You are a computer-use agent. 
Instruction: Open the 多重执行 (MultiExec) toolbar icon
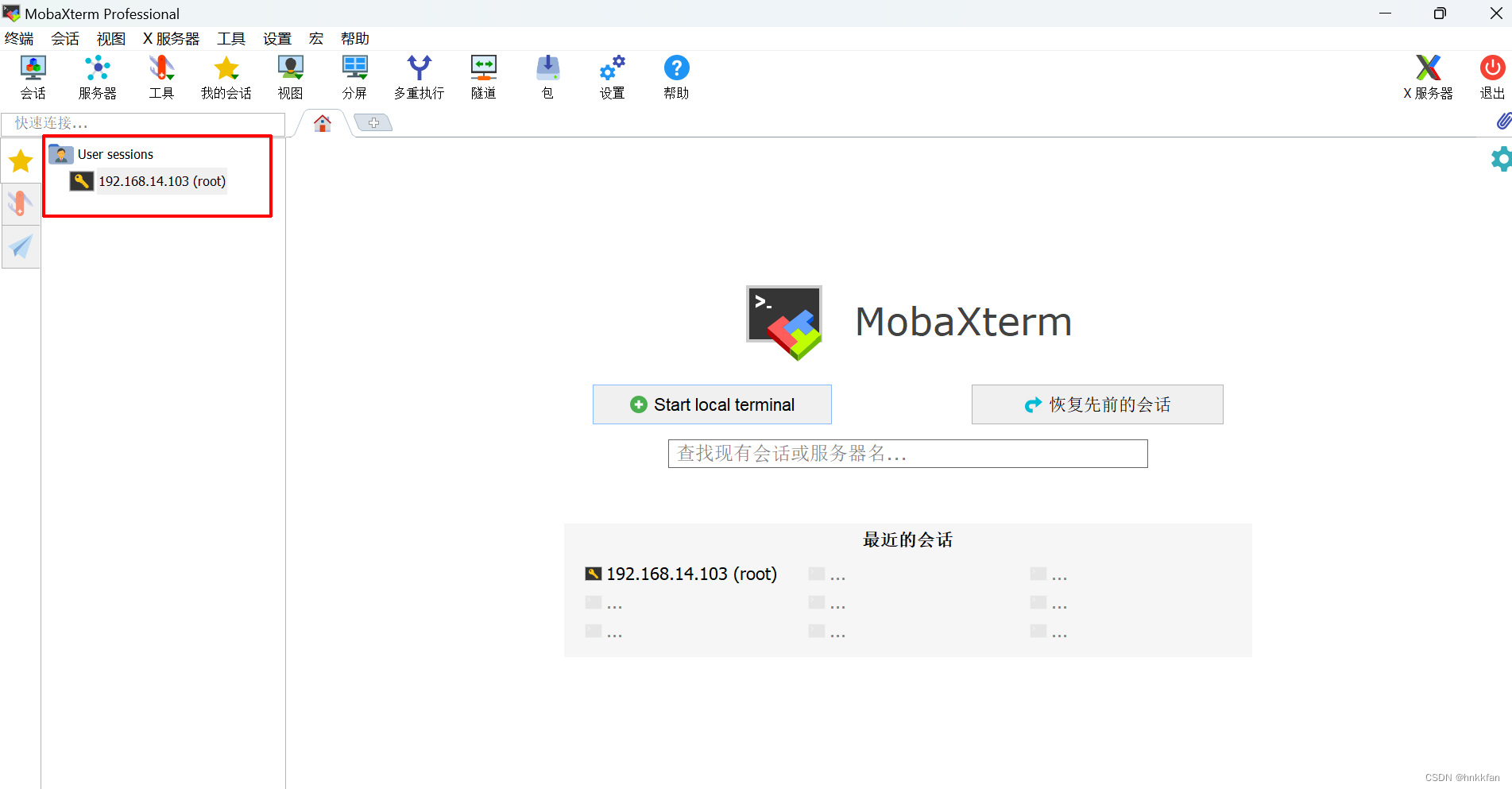419,77
